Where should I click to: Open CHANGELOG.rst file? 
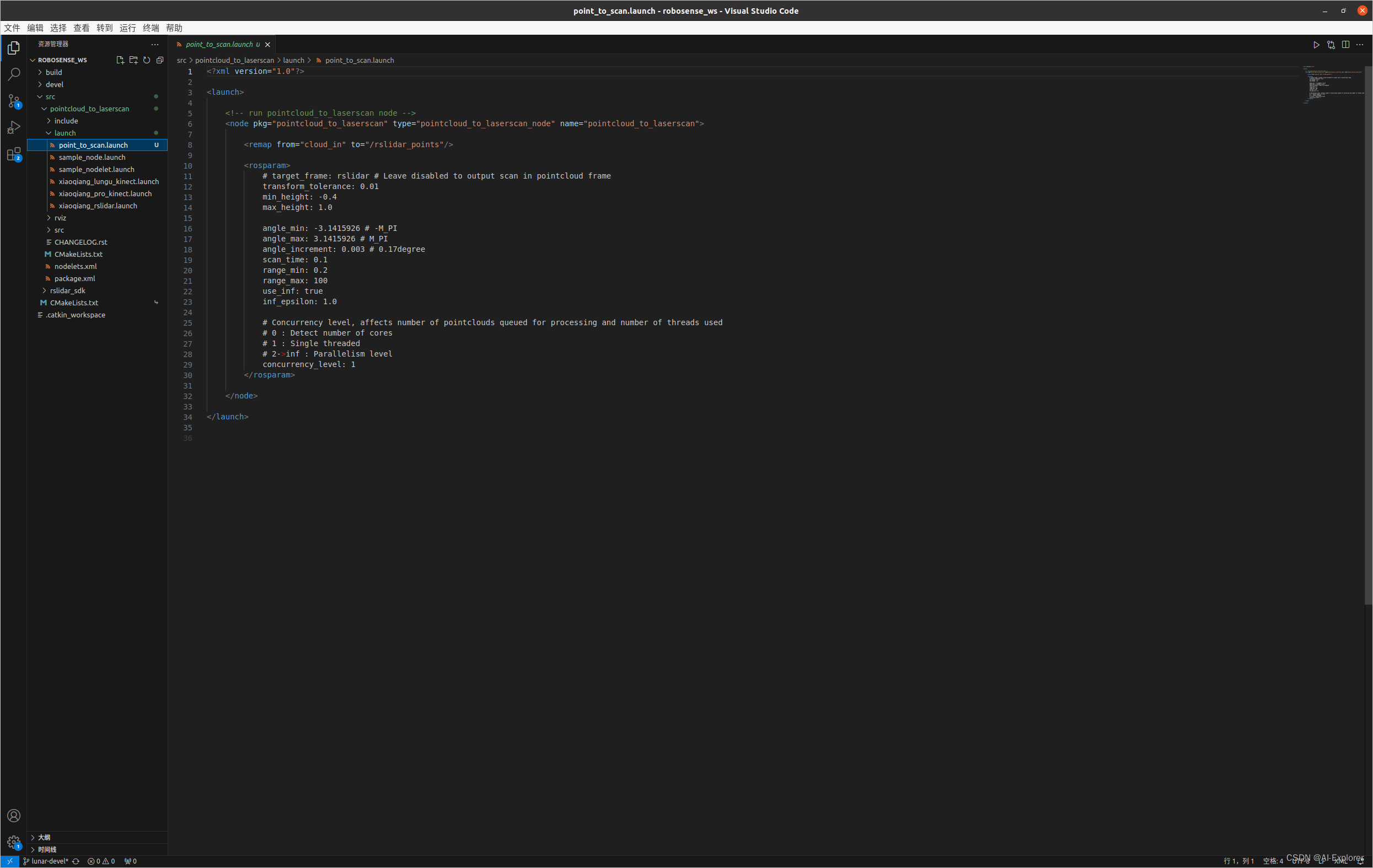pyautogui.click(x=98, y=242)
